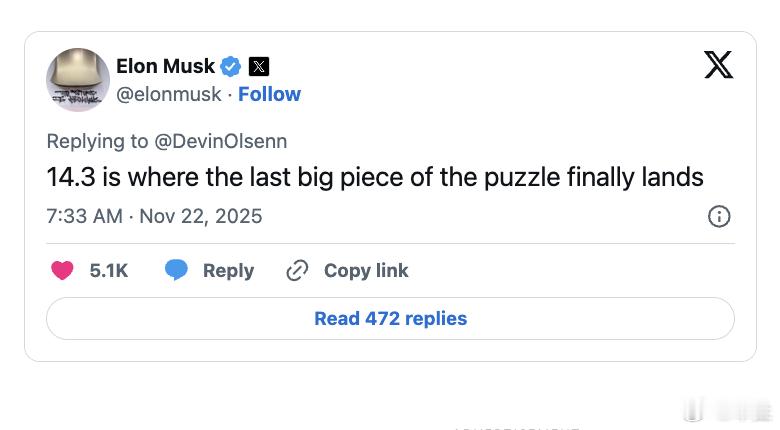
Task: Open the 7:33 AM · Nov 22, 2025 timestamp
Action: pyautogui.click(x=154, y=216)
